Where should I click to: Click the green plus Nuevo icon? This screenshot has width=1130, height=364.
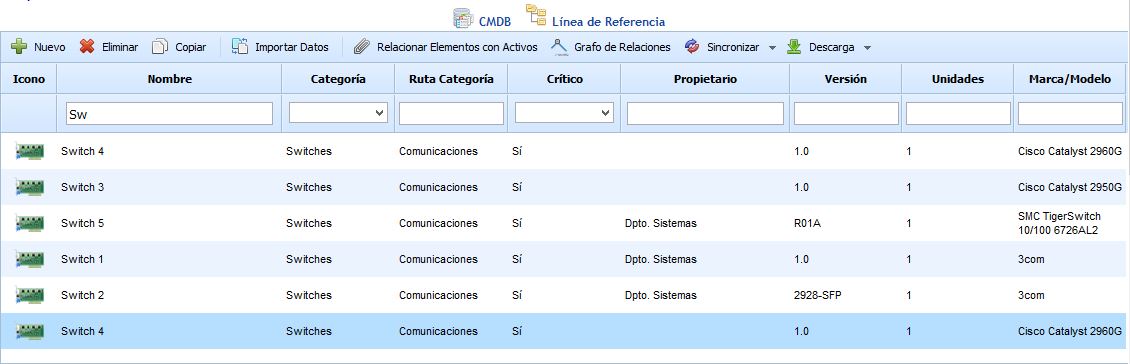pyautogui.click(x=19, y=47)
